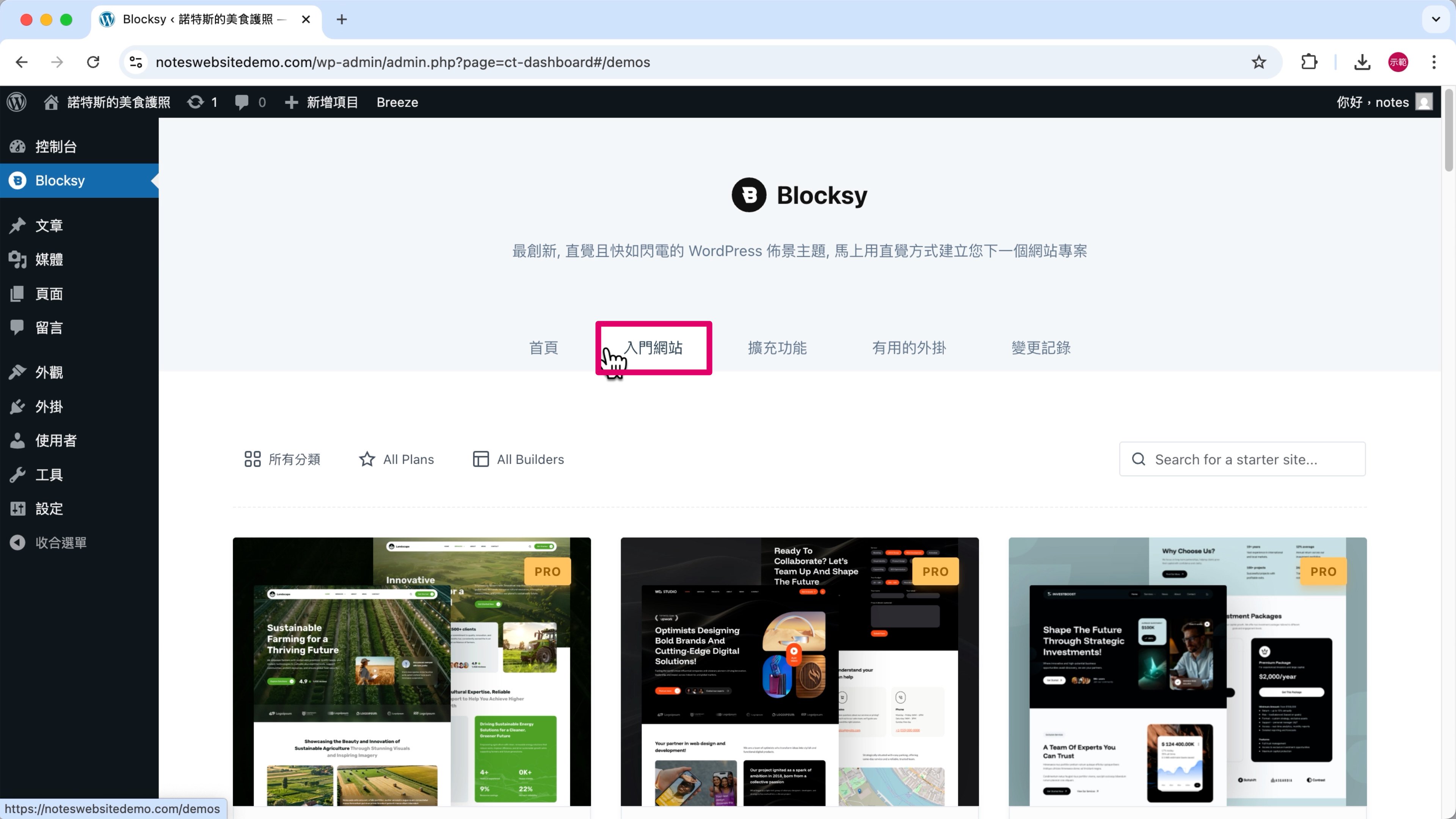Open the browser downloads icon
Viewport: 1456px width, 819px height.
pyautogui.click(x=1362, y=62)
